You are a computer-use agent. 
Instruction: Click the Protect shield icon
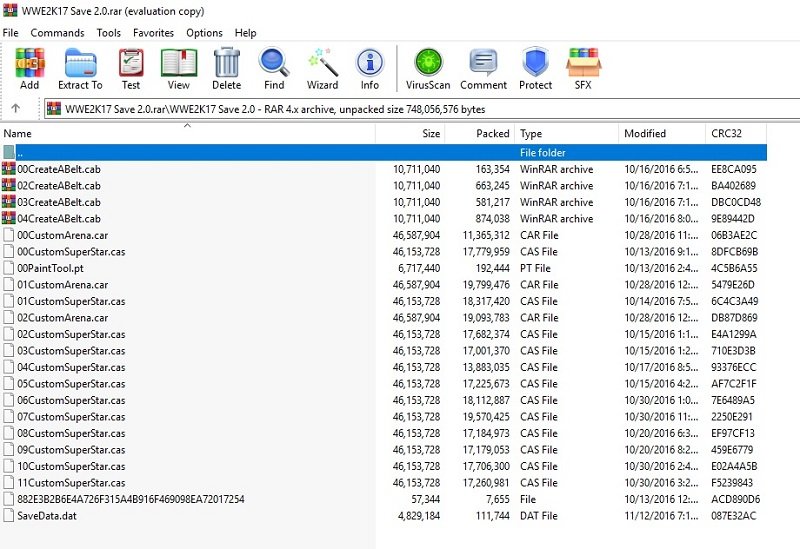click(535, 63)
